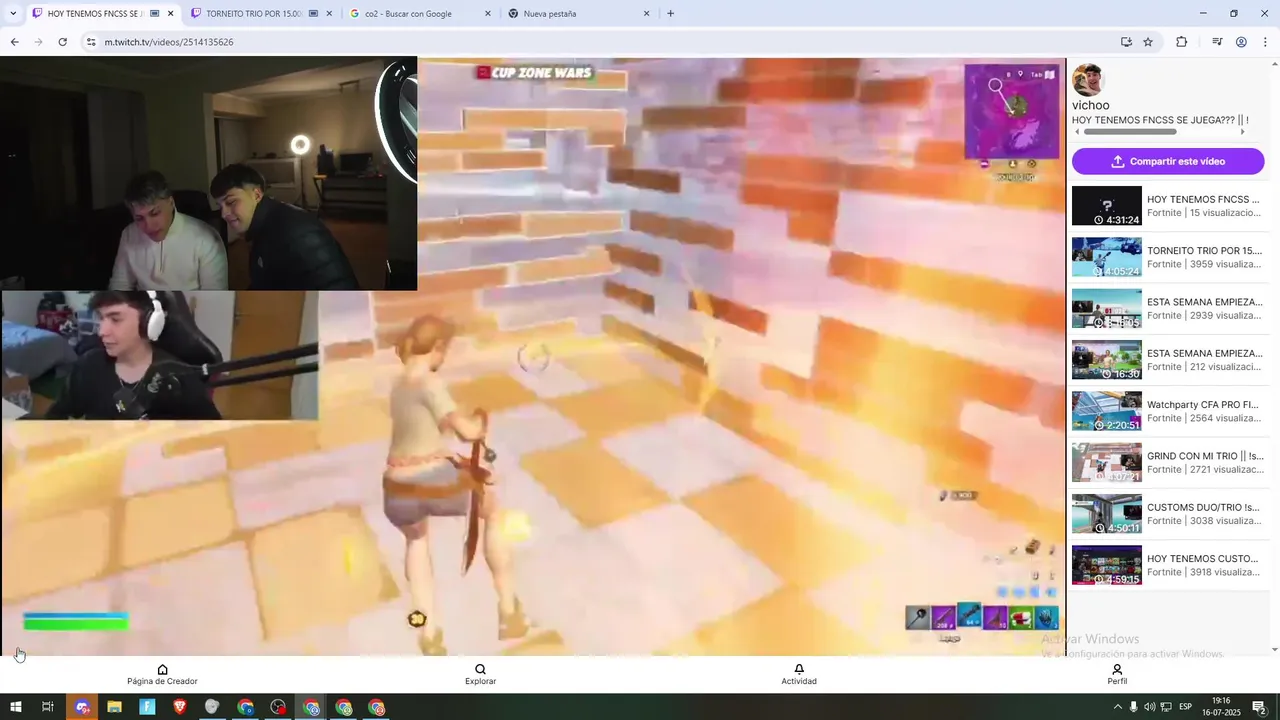Open the purple chat app with 9+ badge
1280x720 pixels.
82,707
